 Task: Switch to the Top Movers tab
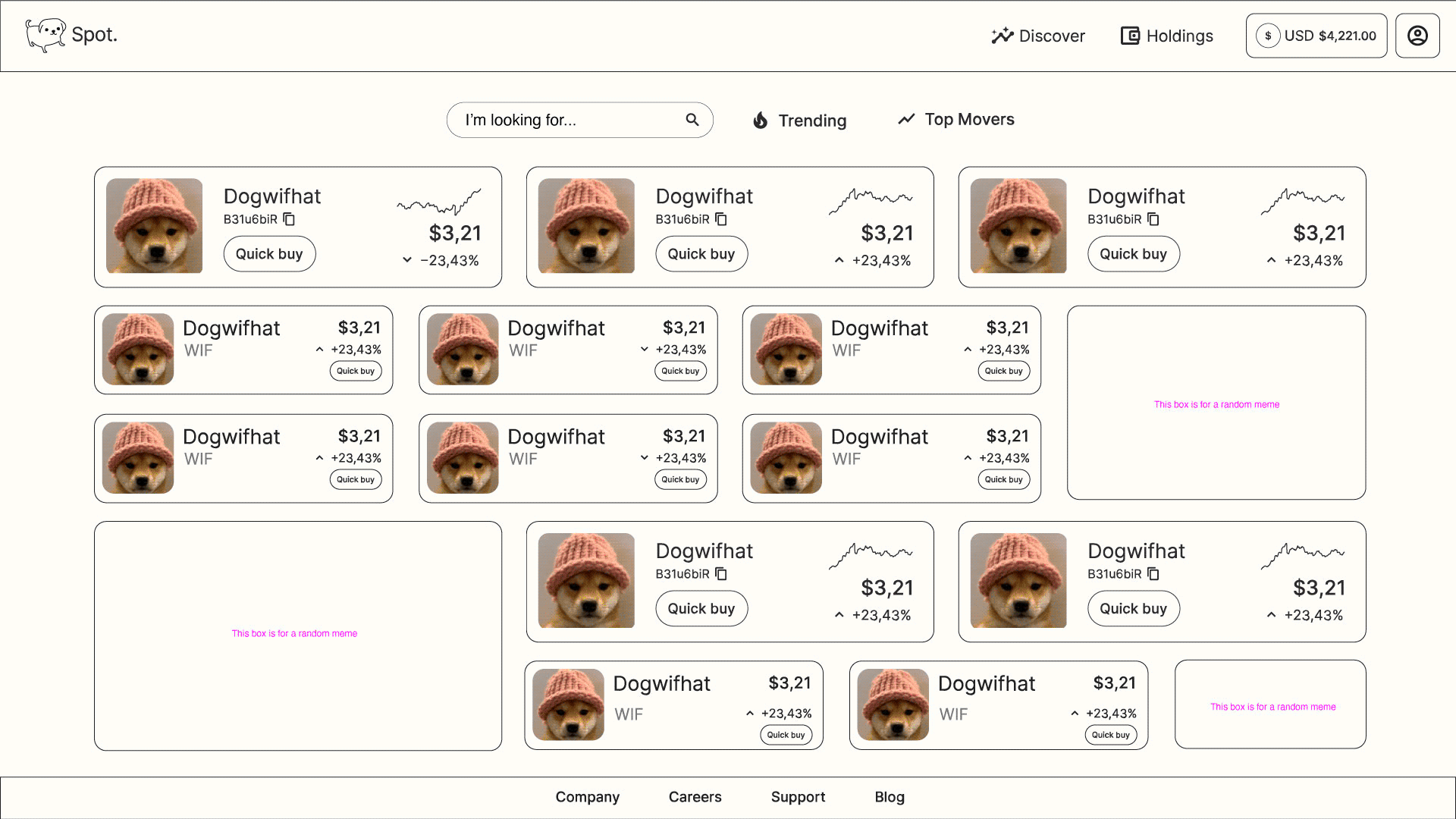[968, 119]
